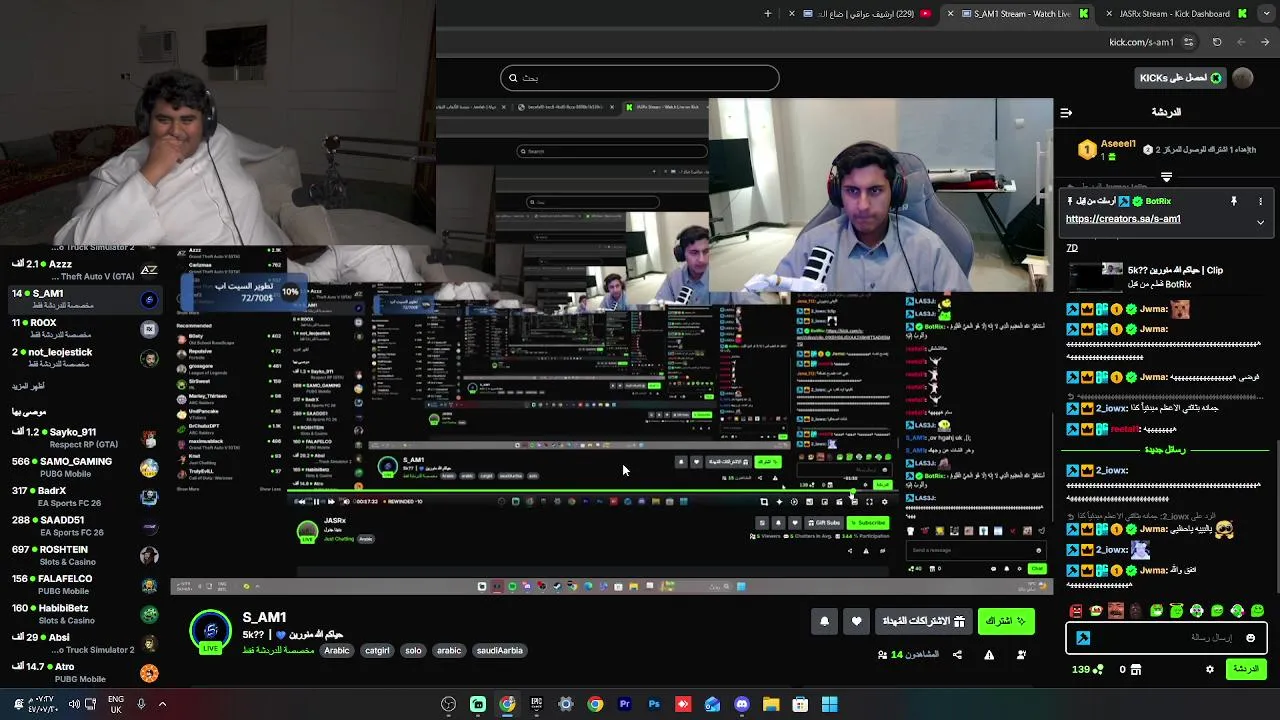This screenshot has height=720, width=1280.
Task: Open a new browser tab
Action: click(x=768, y=14)
